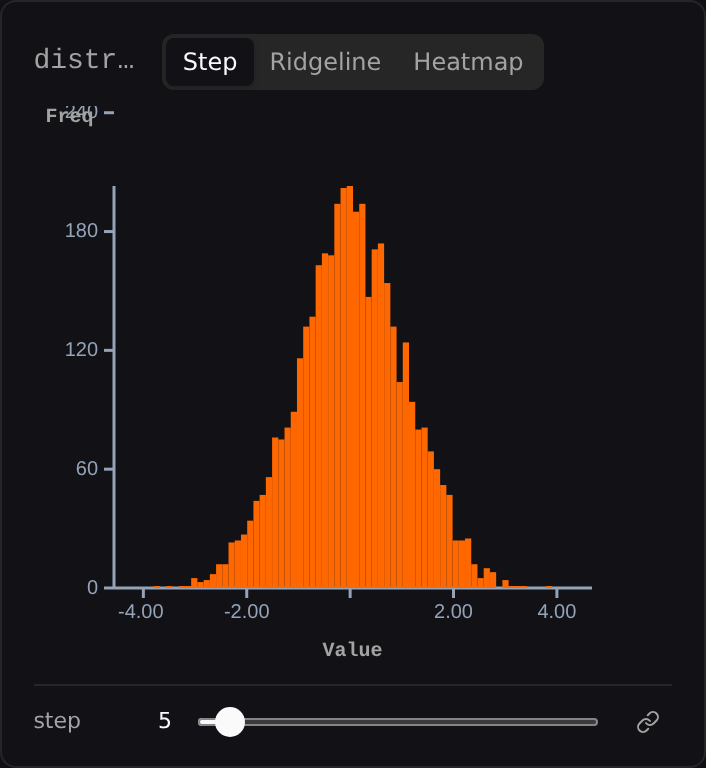Click the 2.00 x-axis tick label
This screenshot has height=768, width=706.
click(x=453, y=611)
